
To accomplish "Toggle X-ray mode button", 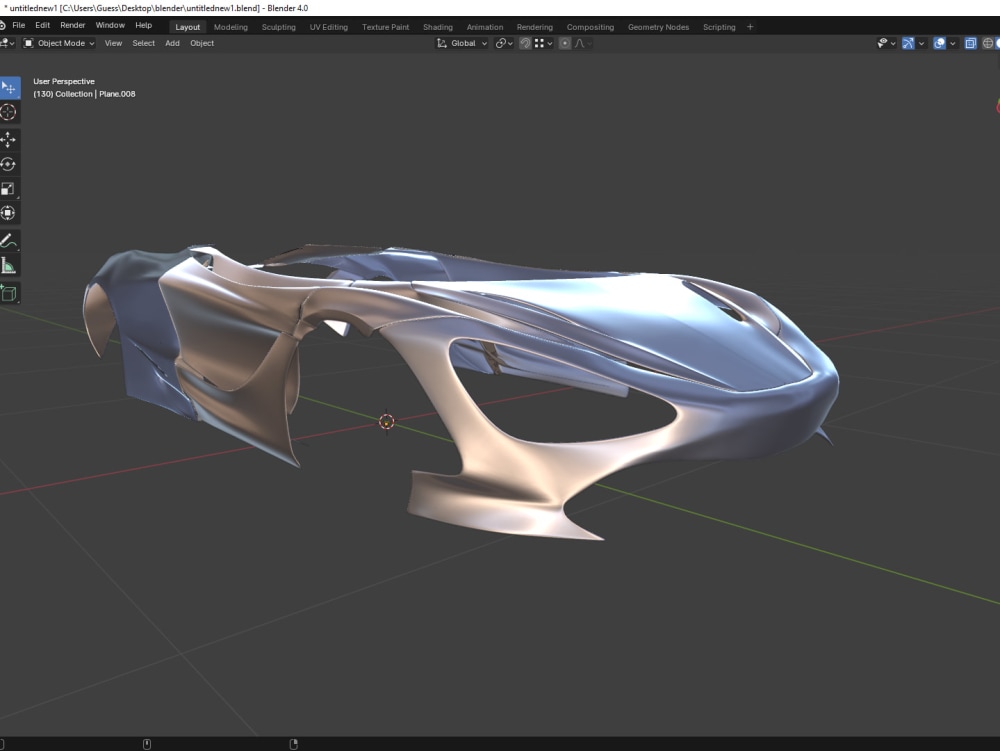I will tap(970, 43).
